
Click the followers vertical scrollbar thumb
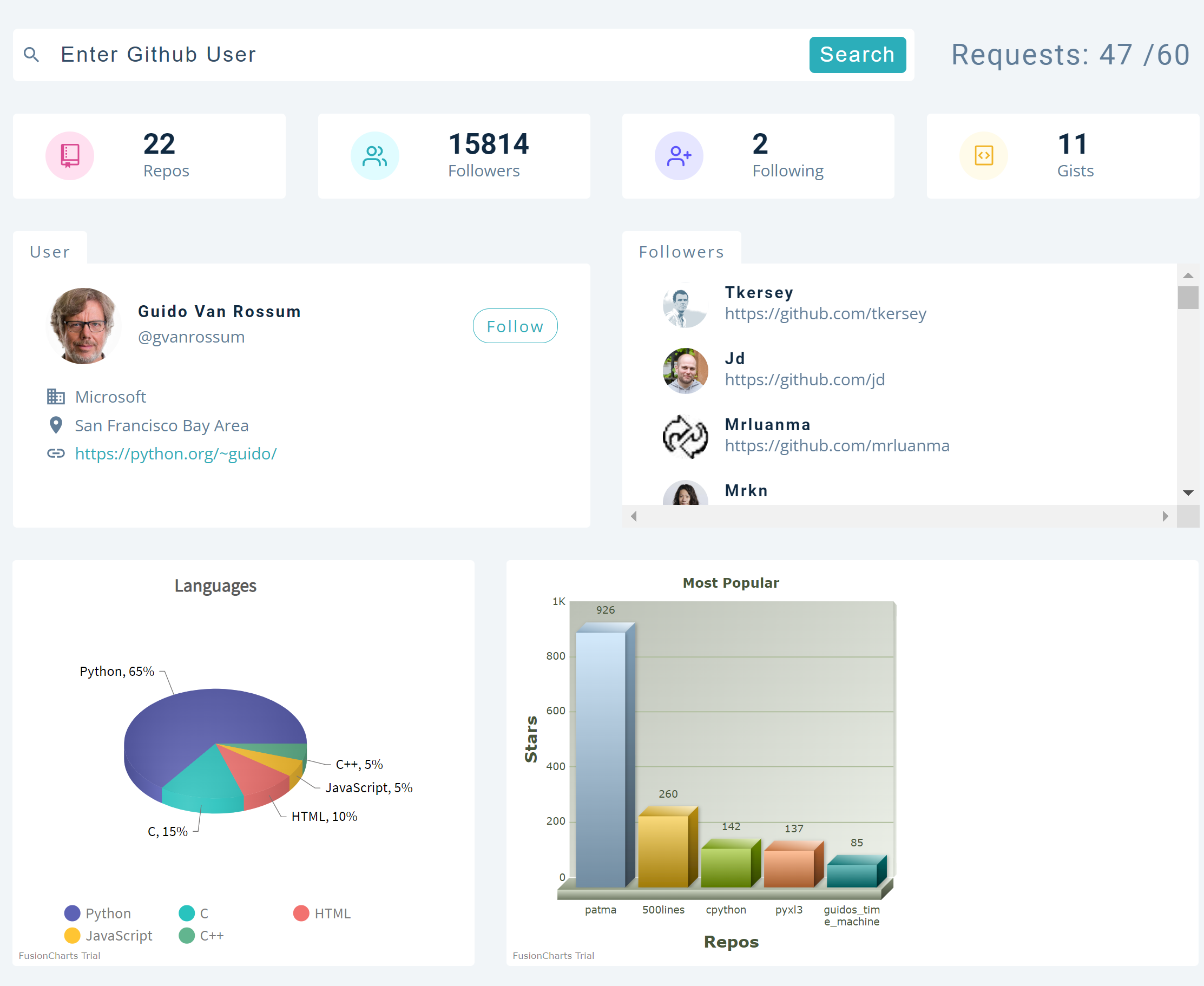1188,298
